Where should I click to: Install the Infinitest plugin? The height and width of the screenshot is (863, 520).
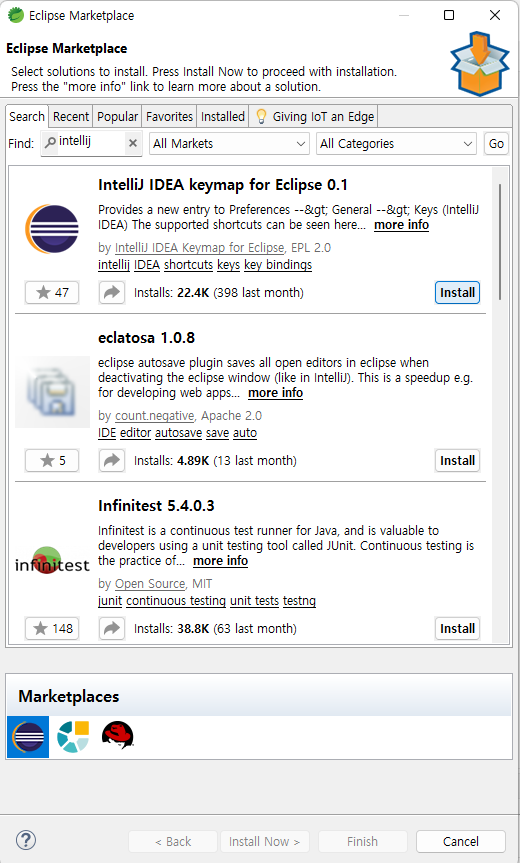(457, 629)
